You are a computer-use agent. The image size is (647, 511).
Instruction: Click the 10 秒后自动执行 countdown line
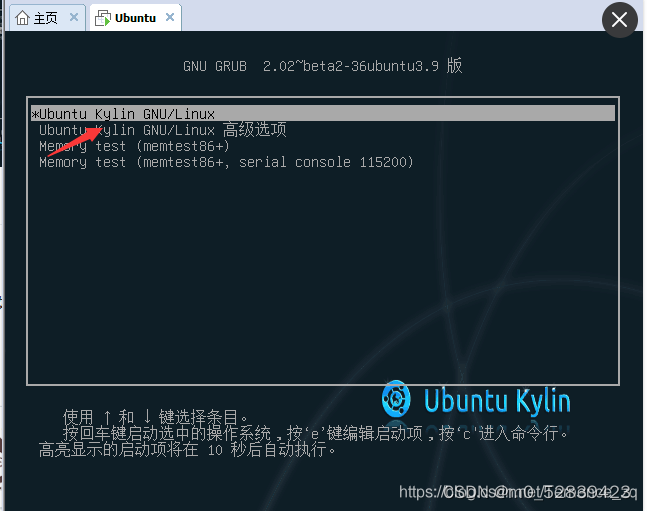click(188, 450)
